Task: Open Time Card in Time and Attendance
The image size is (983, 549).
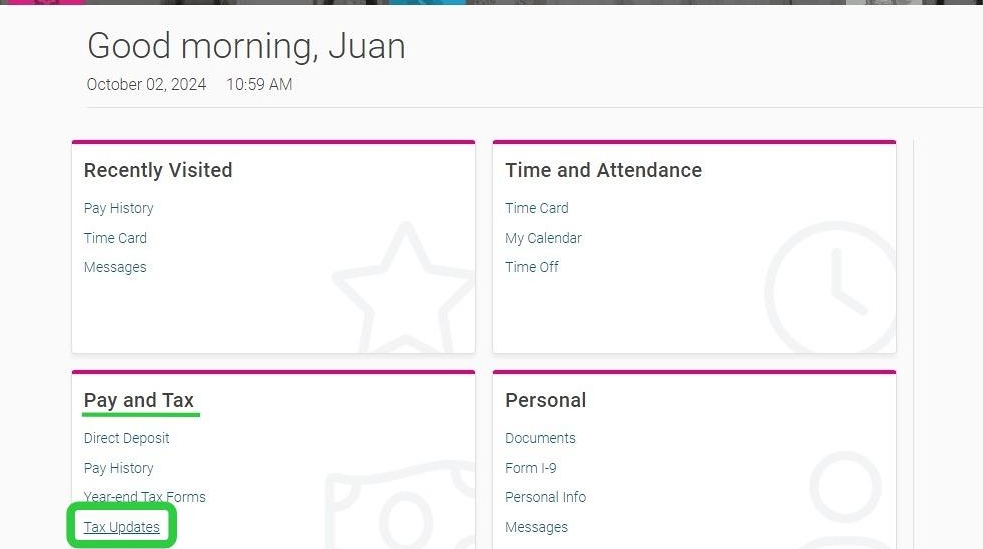Action: pyautogui.click(x=536, y=208)
